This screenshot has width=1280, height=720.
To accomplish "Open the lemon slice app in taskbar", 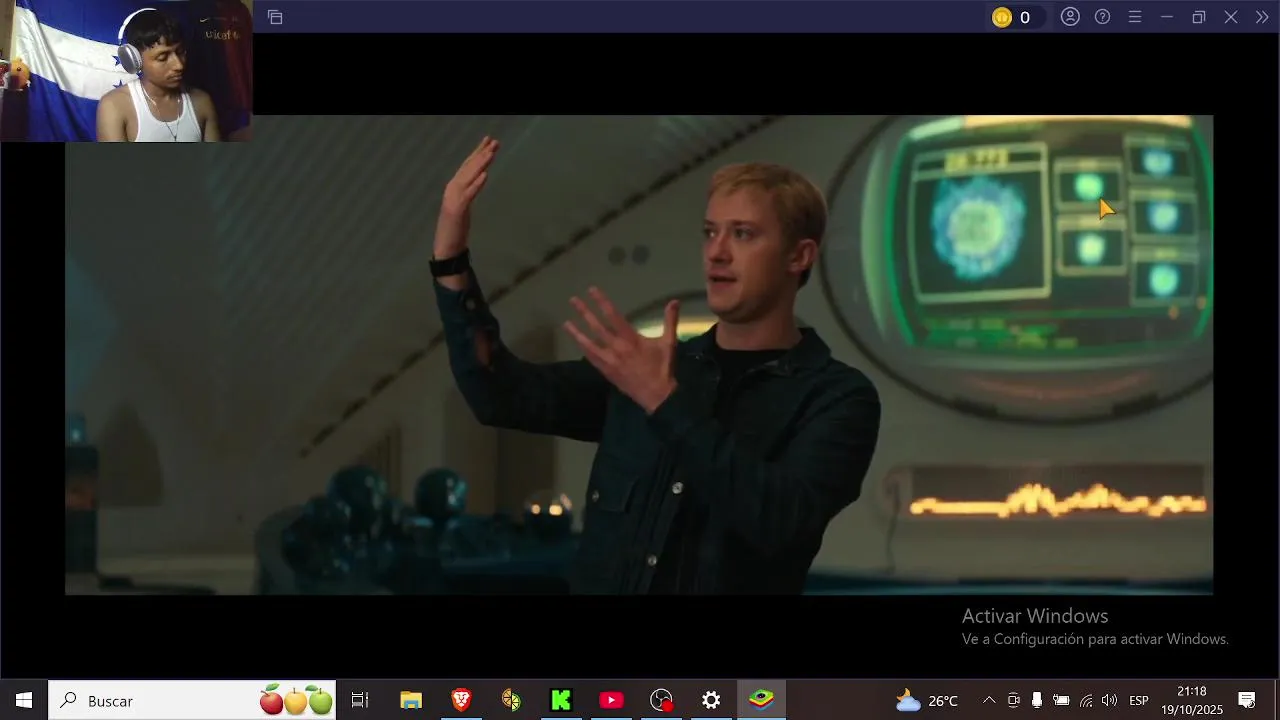I will (511, 700).
